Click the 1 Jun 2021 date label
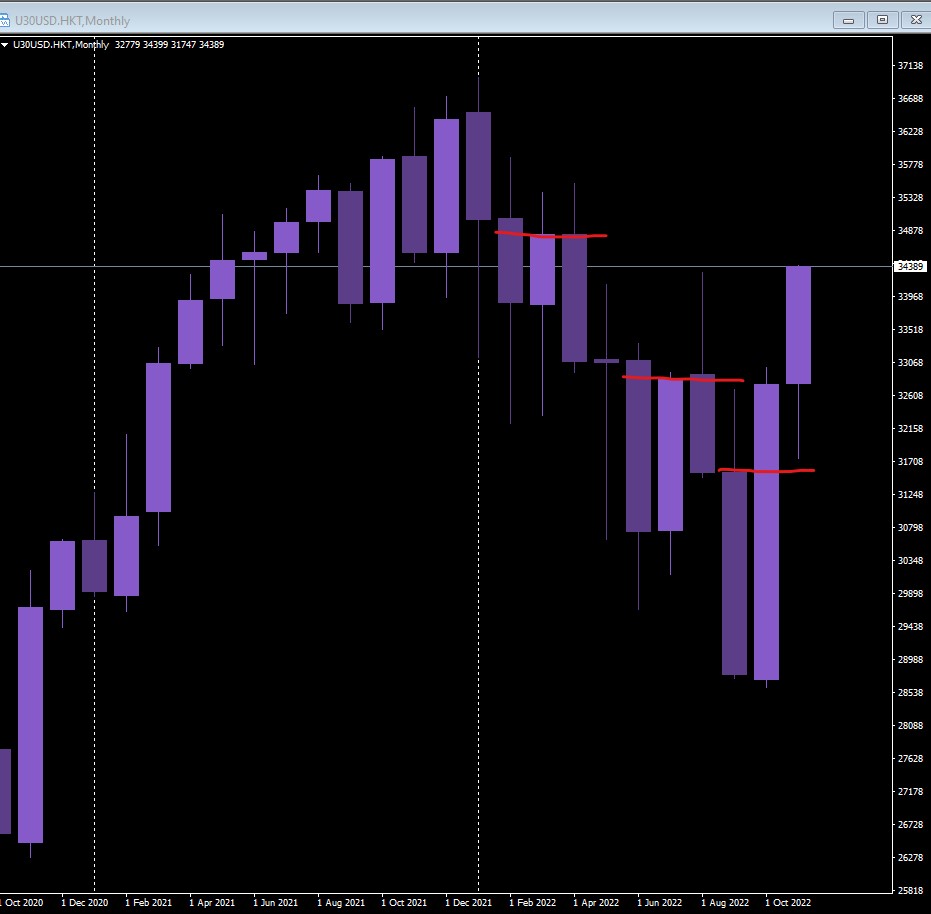 coord(276,903)
